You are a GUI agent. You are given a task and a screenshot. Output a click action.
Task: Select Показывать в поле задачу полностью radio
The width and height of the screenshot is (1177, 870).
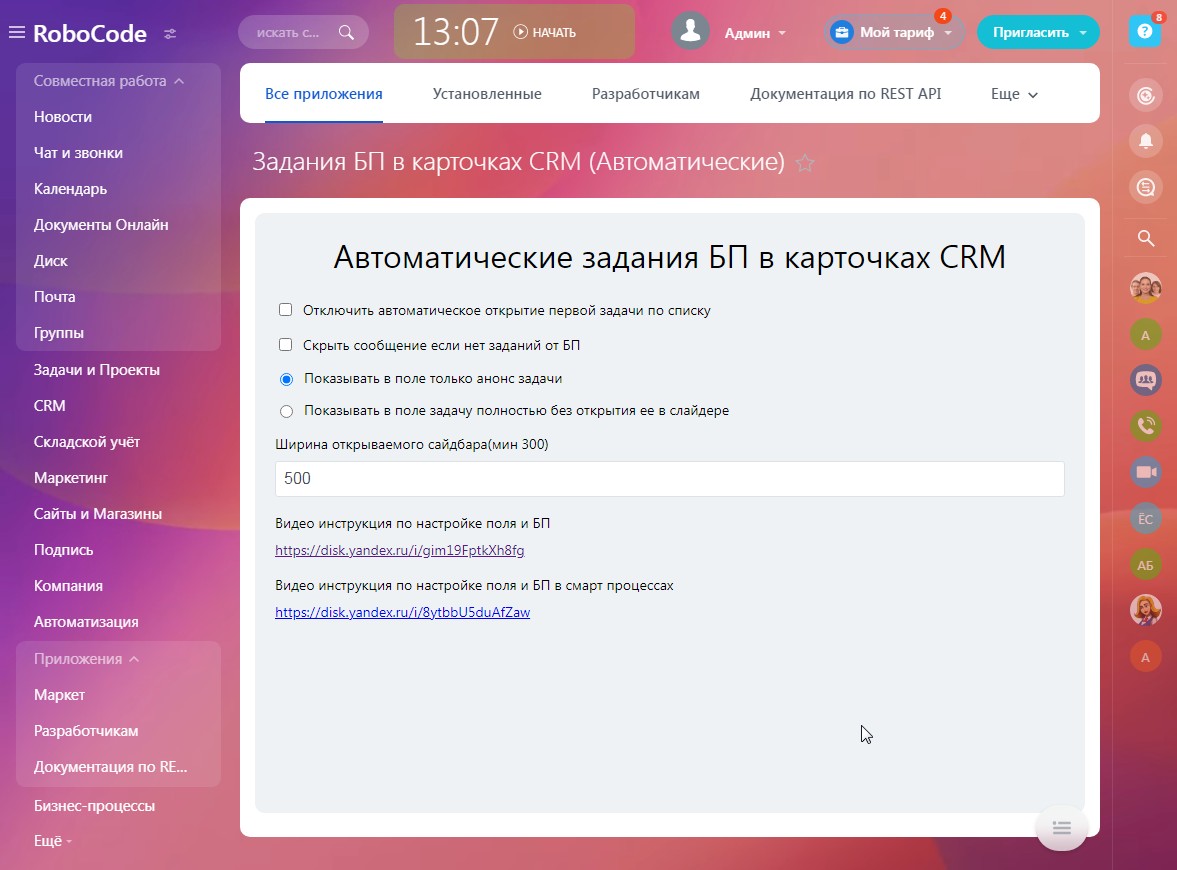[x=286, y=411]
